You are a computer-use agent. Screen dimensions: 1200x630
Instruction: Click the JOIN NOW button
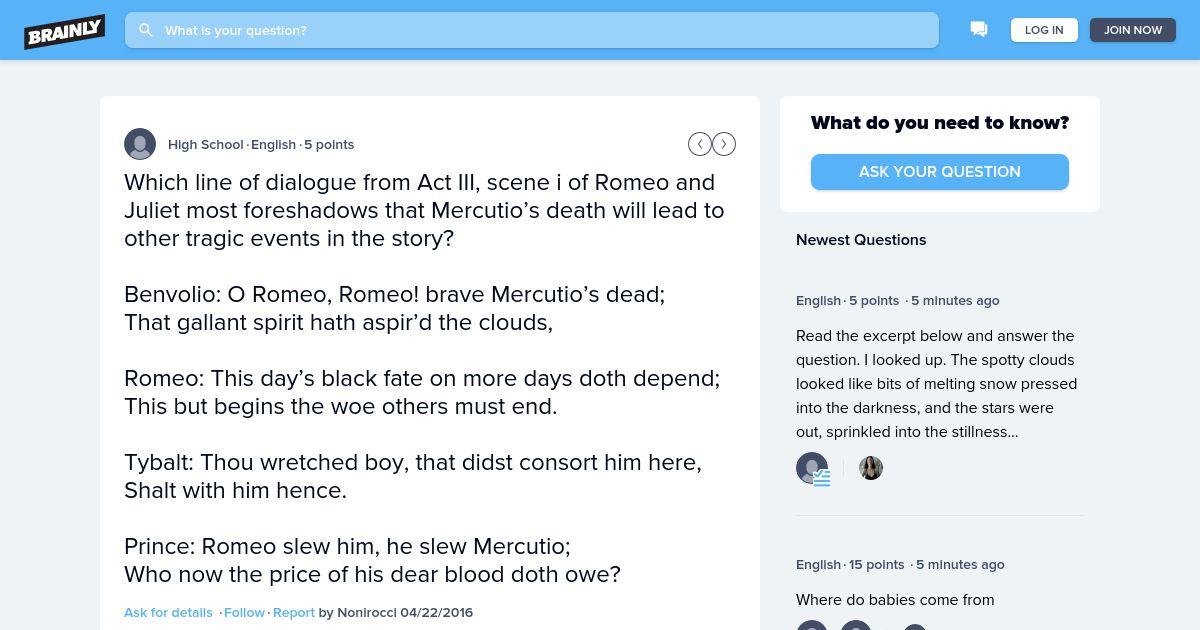(x=1132, y=30)
